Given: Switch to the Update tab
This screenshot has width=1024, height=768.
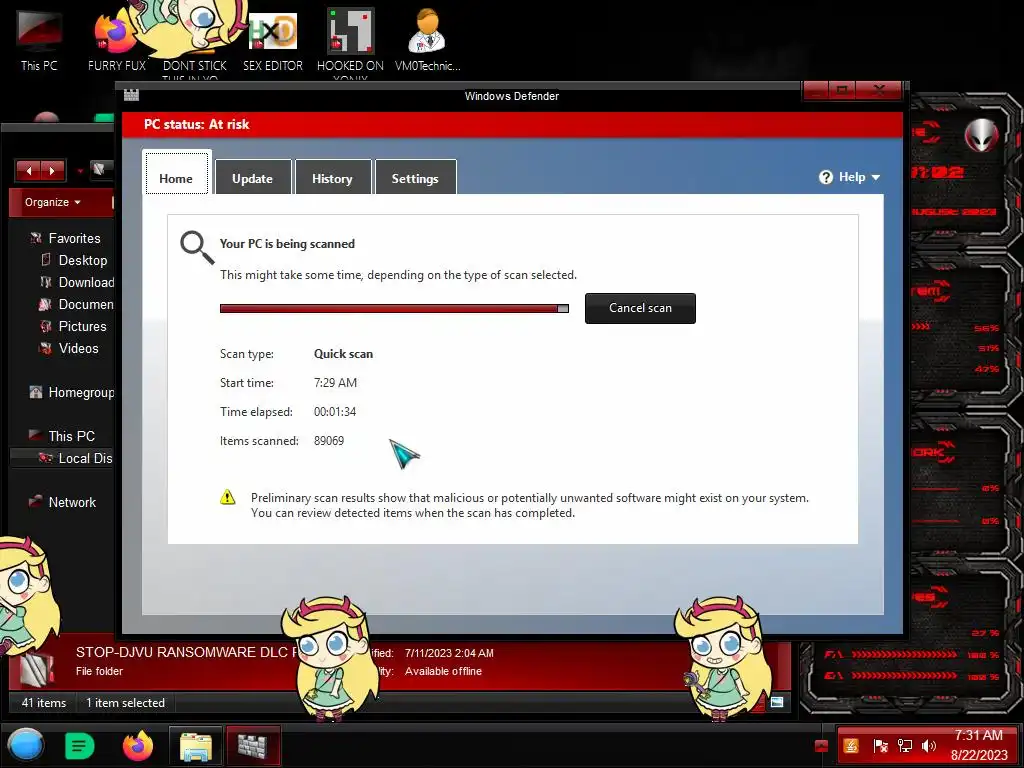Looking at the screenshot, I should (x=253, y=177).
